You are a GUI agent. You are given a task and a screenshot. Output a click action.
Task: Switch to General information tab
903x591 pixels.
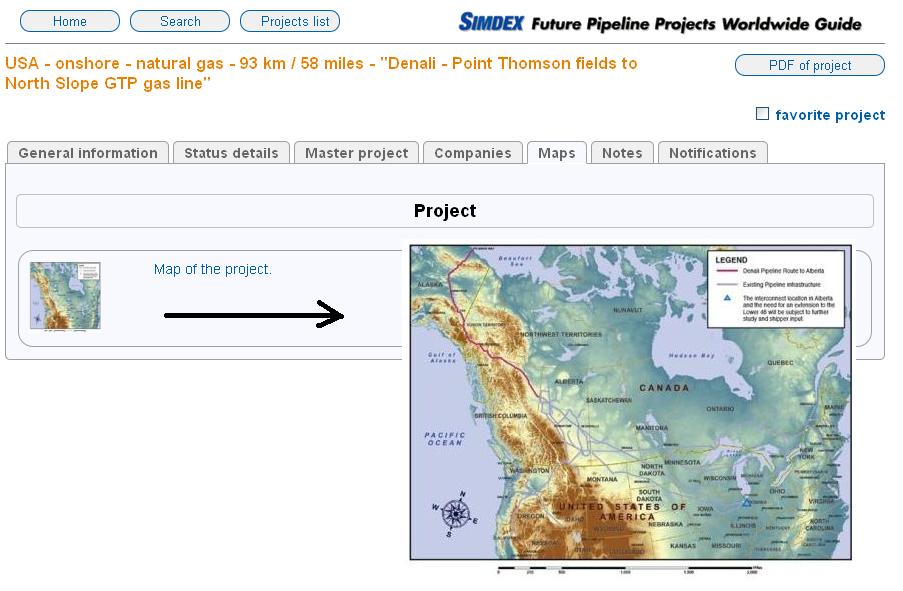88,153
